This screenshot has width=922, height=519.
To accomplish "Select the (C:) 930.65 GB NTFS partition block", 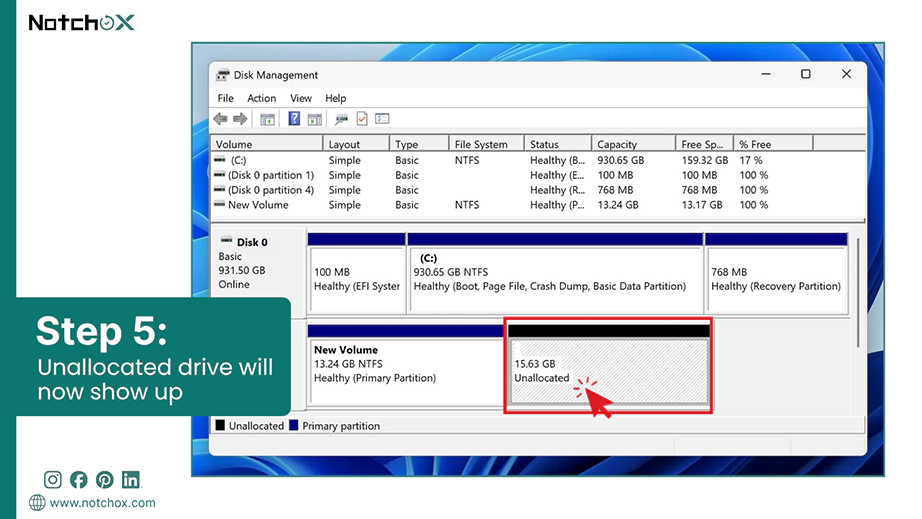I will click(x=555, y=273).
